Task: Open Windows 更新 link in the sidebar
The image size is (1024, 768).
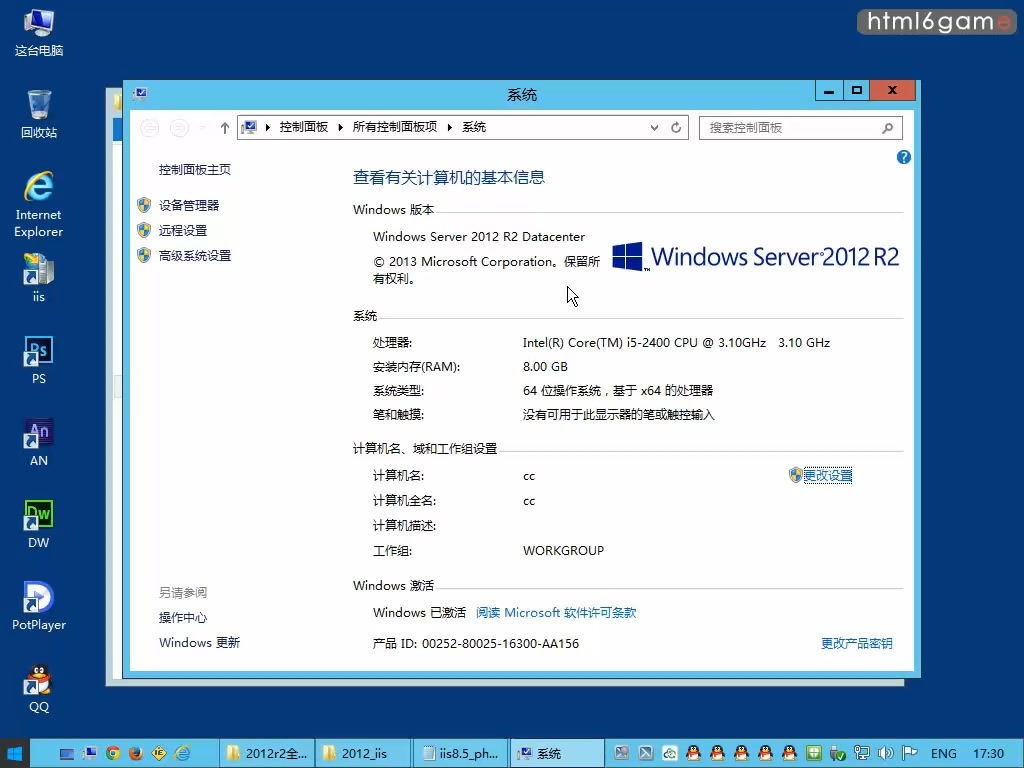Action: [x=199, y=643]
